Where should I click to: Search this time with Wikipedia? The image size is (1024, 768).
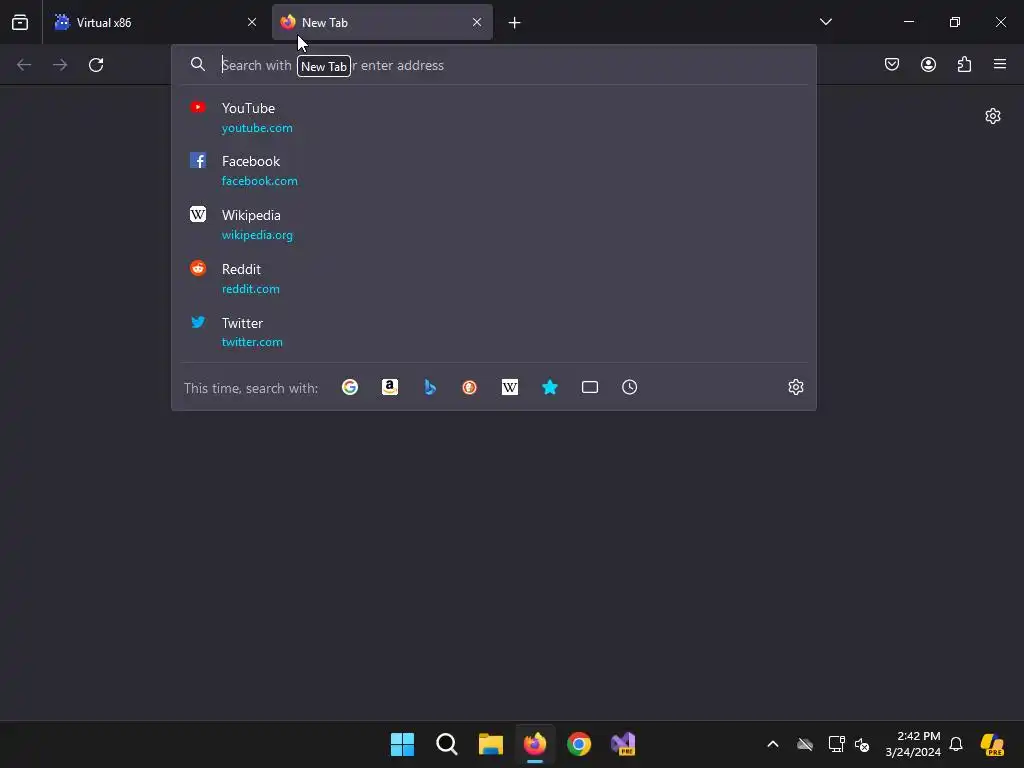pos(509,387)
